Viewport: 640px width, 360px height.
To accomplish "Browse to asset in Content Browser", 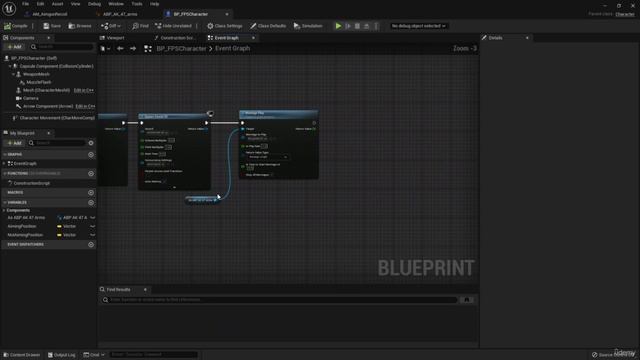I will [x=80, y=26].
